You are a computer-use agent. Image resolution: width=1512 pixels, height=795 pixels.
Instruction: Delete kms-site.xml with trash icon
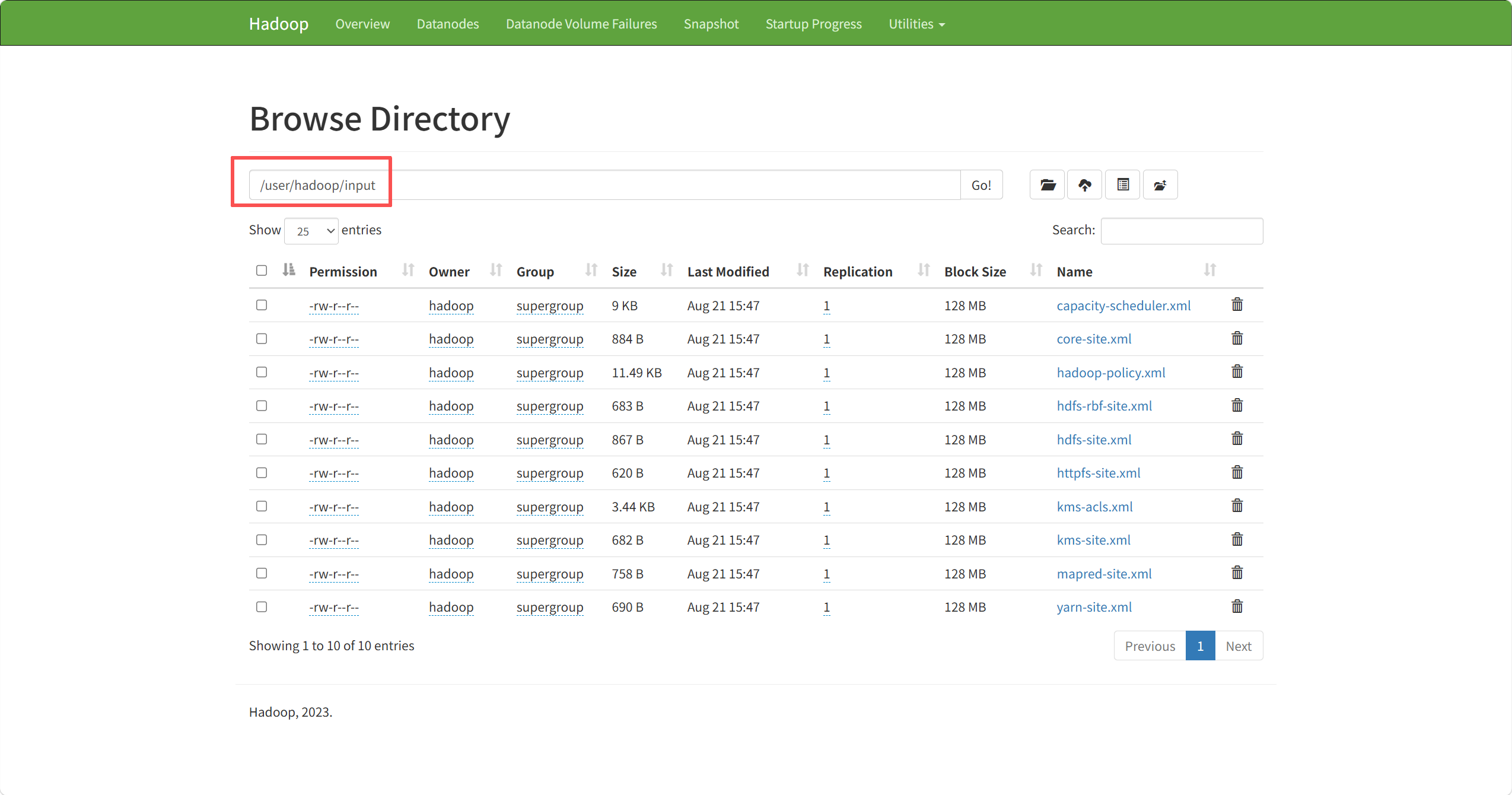pyautogui.click(x=1237, y=539)
